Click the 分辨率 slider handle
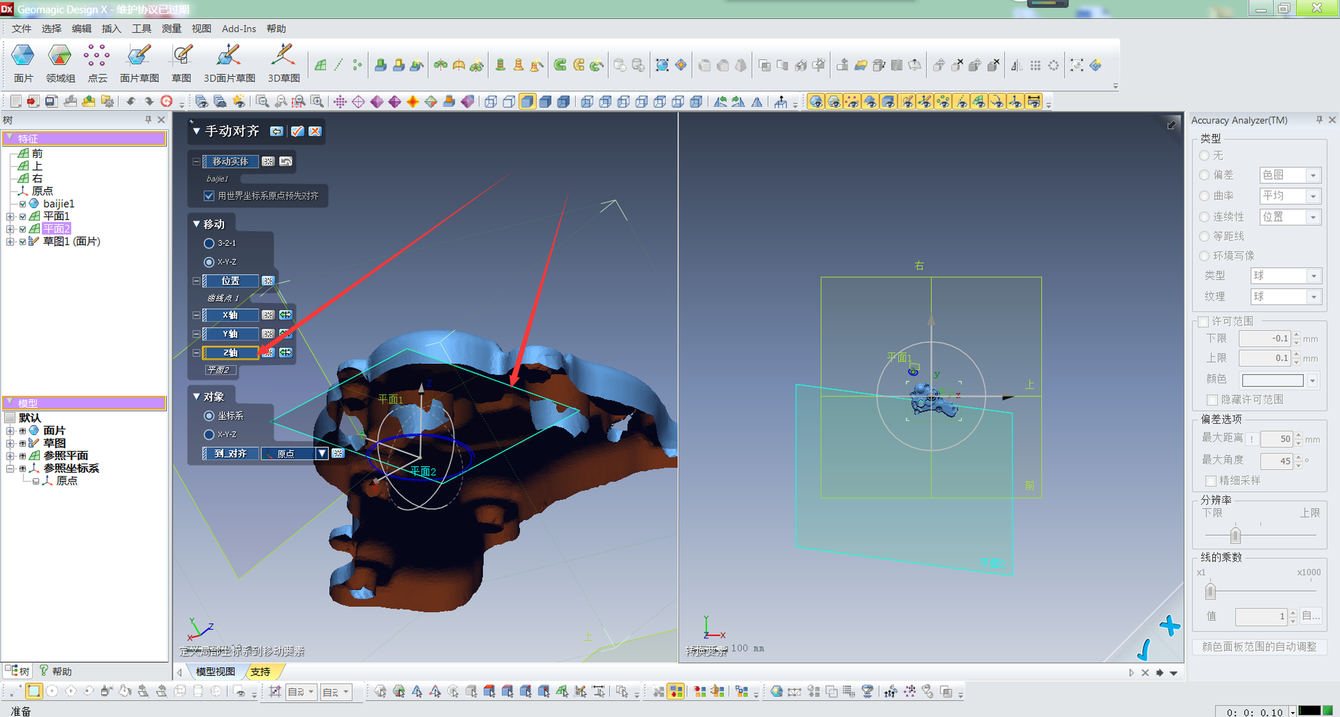1340x717 pixels. [x=1235, y=535]
